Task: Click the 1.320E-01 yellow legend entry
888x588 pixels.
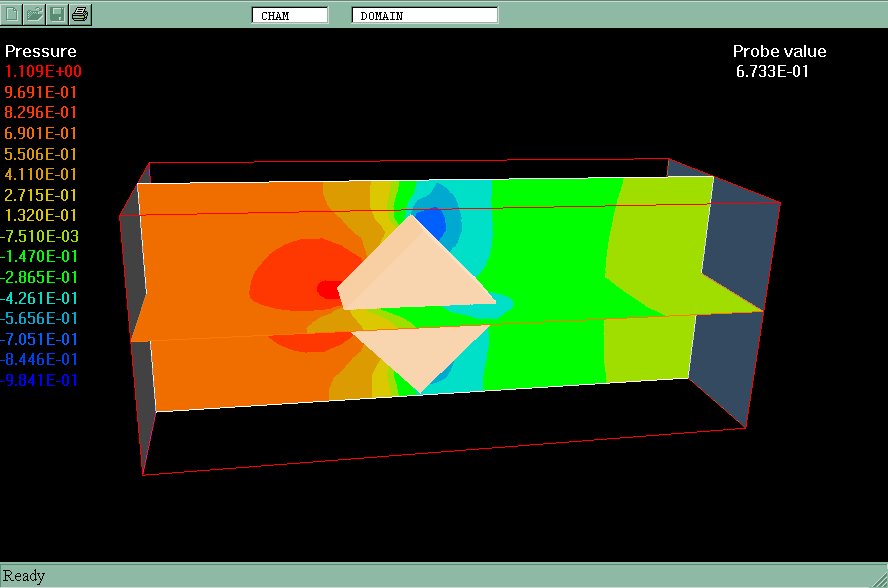Action: [x=41, y=215]
